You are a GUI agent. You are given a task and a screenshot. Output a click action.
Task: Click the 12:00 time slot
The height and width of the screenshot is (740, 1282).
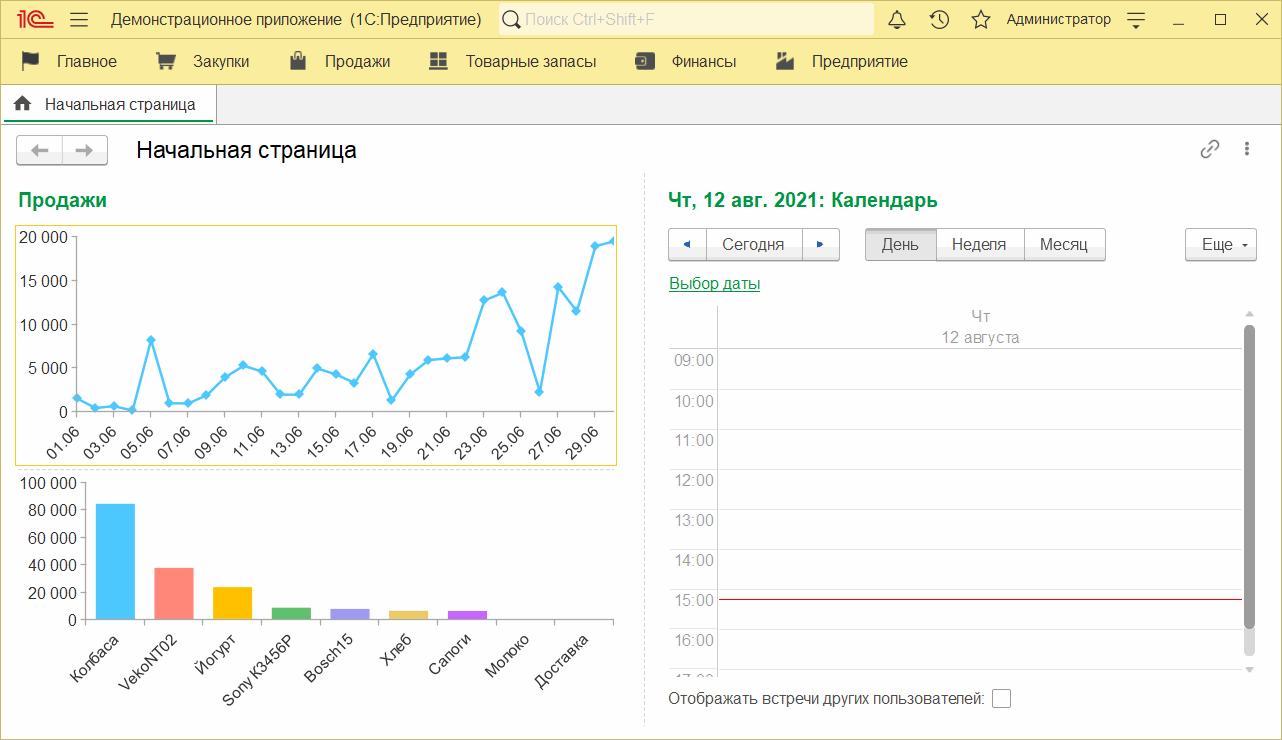tap(980, 489)
